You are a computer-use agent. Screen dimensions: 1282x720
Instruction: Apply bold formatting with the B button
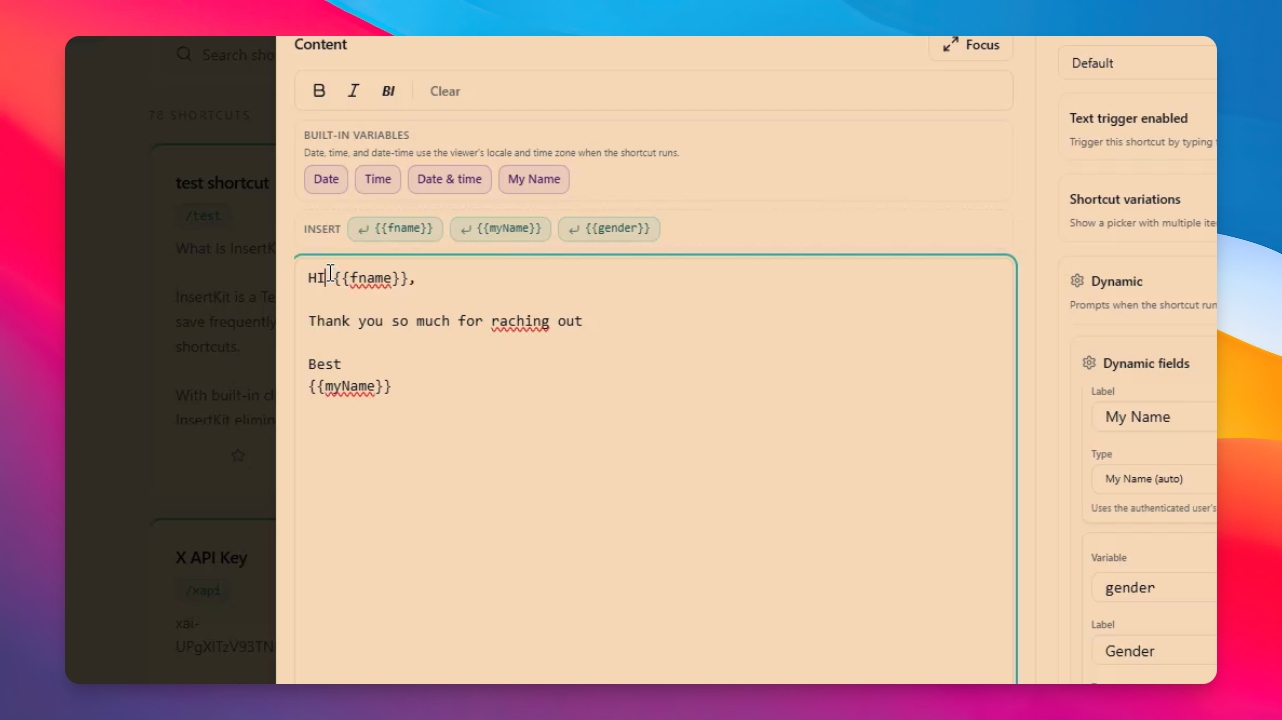pos(319,91)
